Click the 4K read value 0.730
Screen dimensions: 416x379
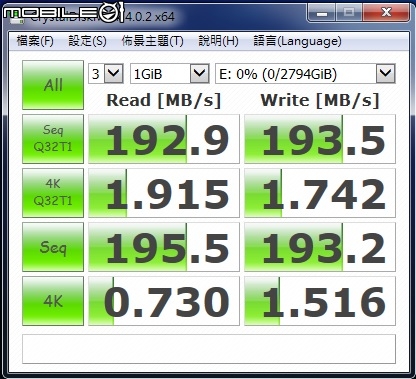click(x=164, y=301)
